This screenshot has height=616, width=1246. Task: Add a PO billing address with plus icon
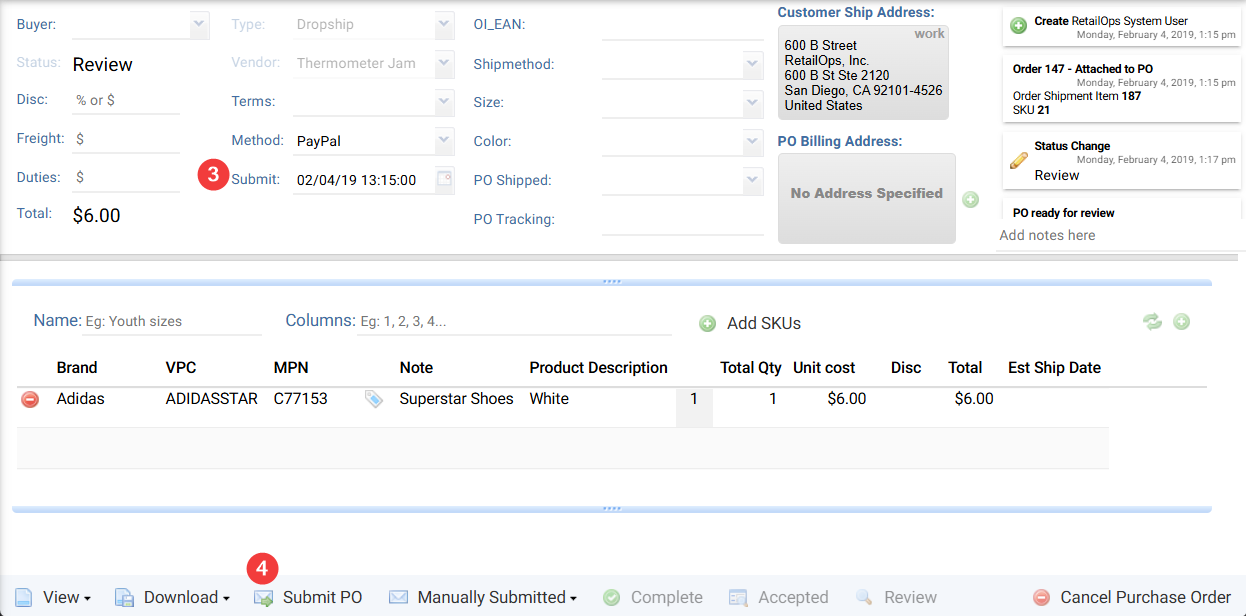click(970, 200)
